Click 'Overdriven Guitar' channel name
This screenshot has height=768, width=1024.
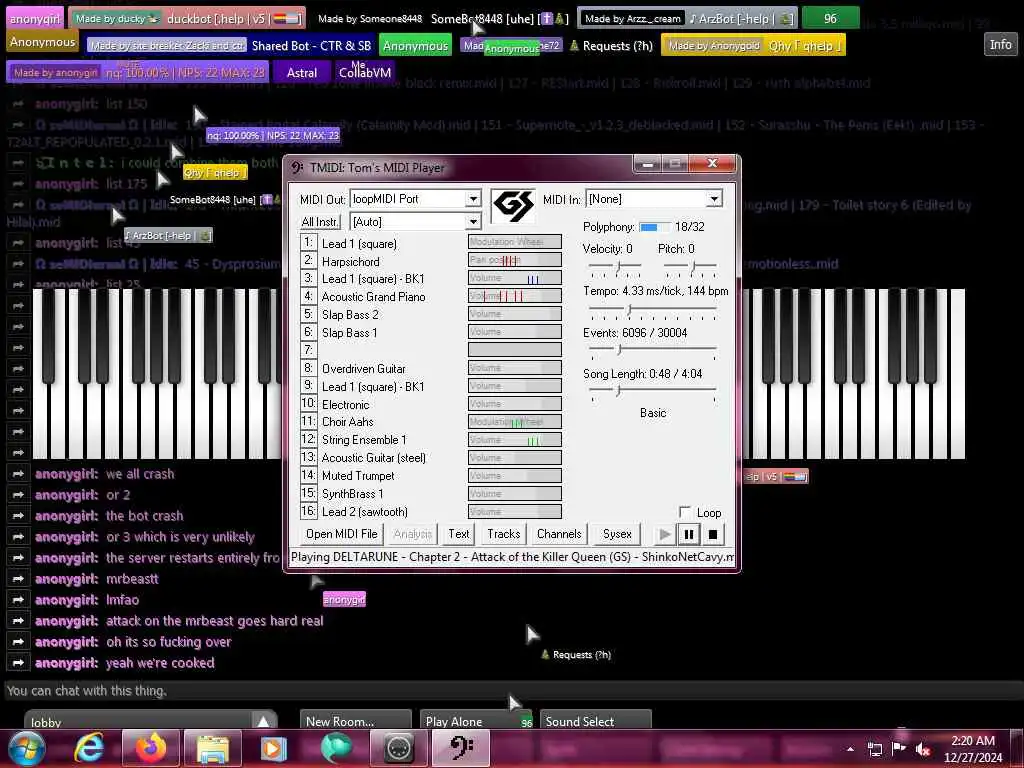(x=364, y=368)
